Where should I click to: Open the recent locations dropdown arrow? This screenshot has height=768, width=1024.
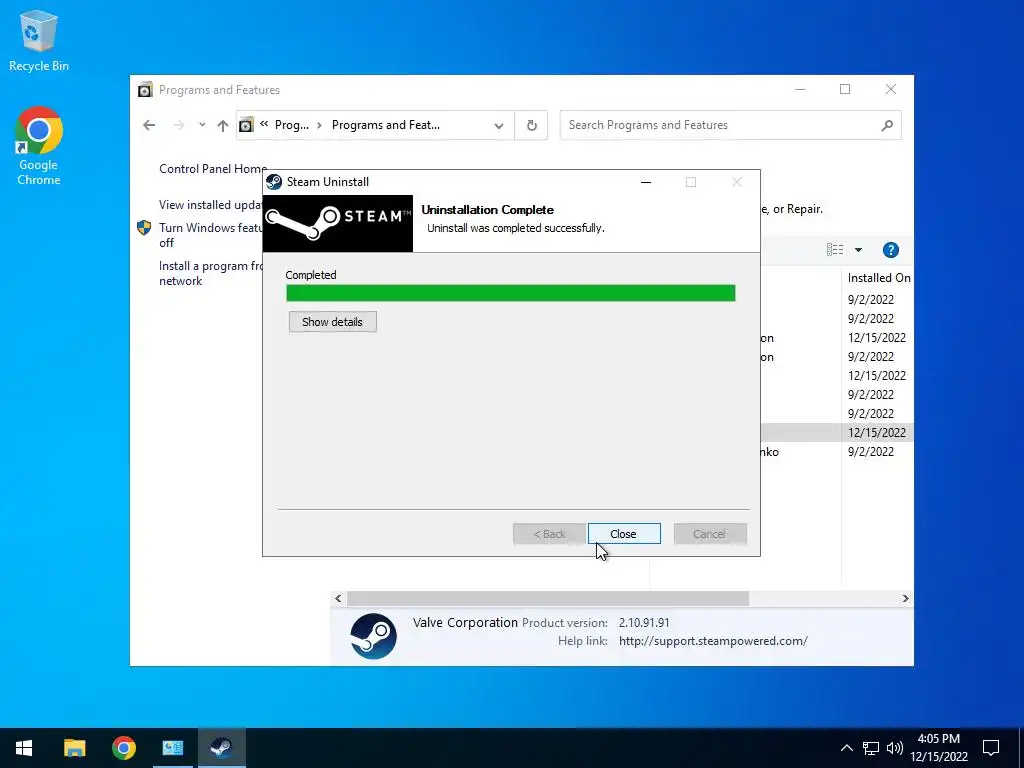tap(202, 125)
